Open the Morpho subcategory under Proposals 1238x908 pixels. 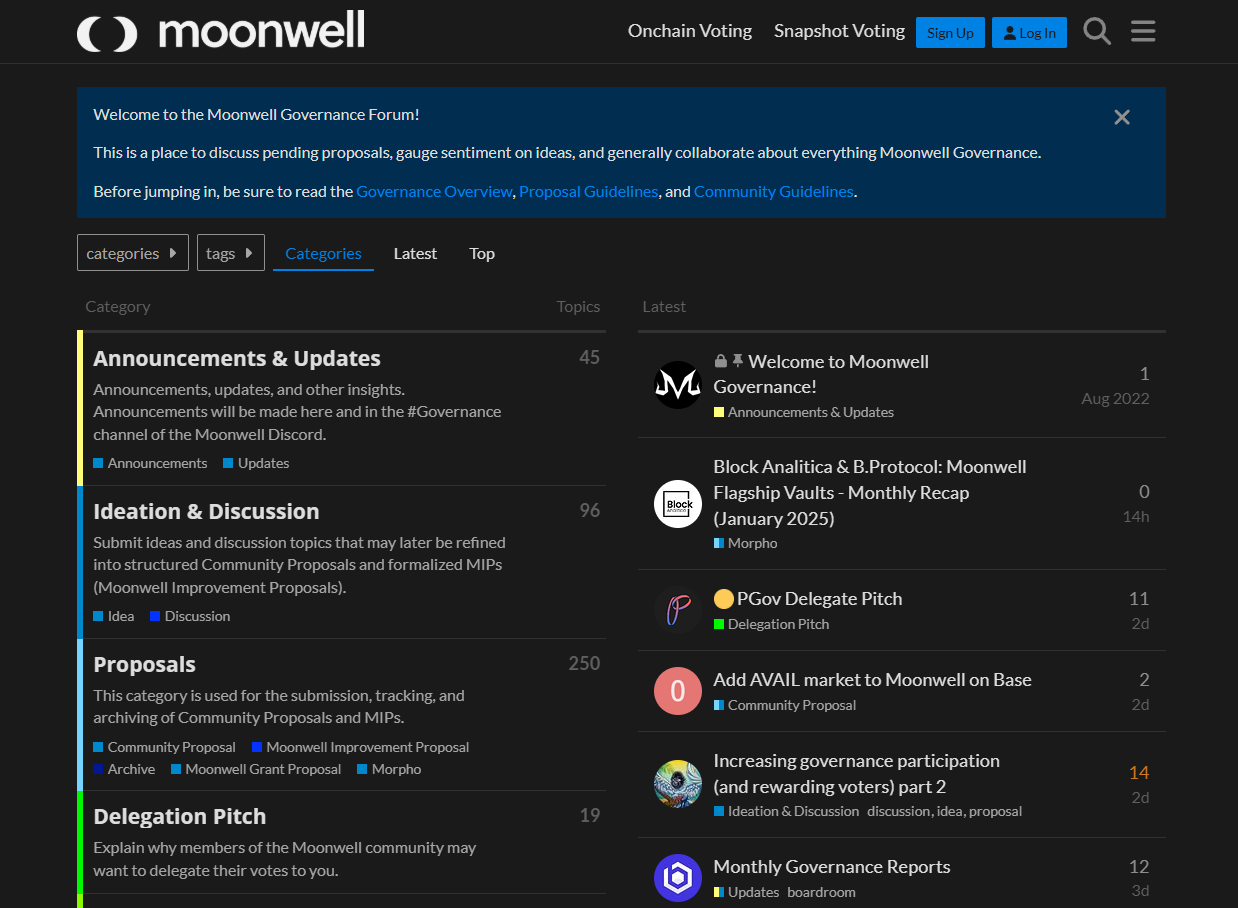389,769
